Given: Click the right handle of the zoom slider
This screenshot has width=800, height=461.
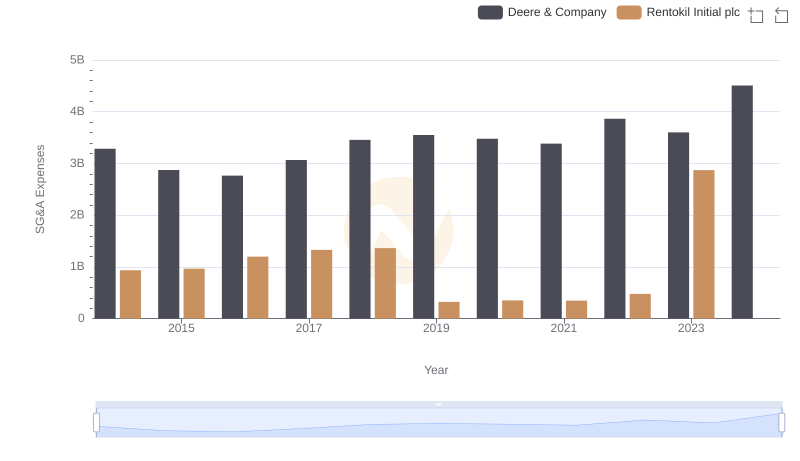Looking at the screenshot, I should 781,422.
